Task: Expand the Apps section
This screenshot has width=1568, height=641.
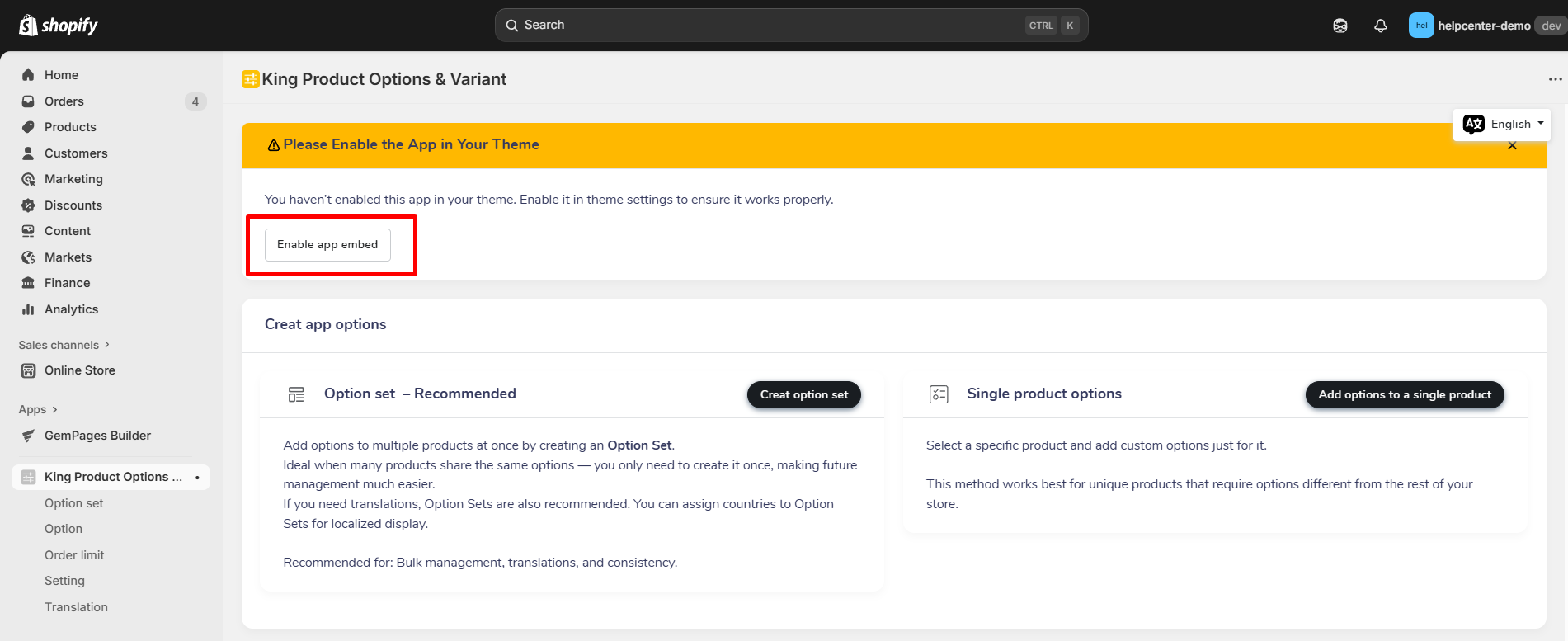Action: tap(38, 409)
